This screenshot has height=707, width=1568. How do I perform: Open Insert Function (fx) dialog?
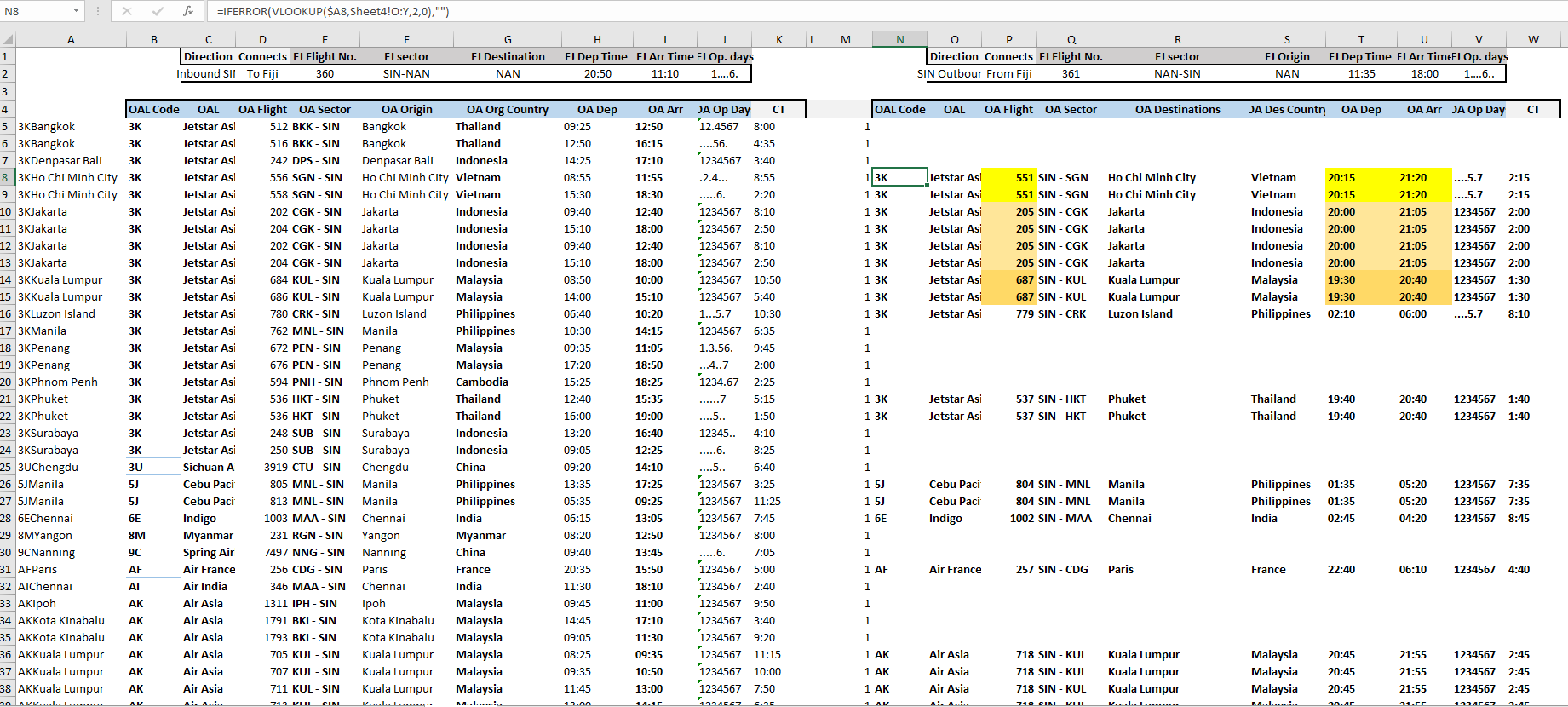click(188, 11)
